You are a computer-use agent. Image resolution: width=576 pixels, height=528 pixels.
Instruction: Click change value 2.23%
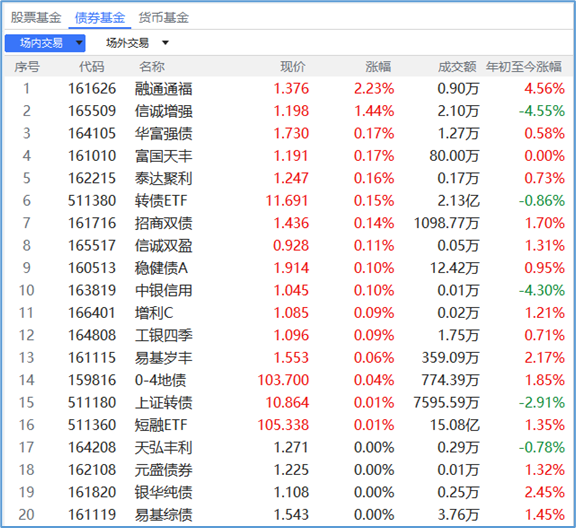tap(374, 89)
